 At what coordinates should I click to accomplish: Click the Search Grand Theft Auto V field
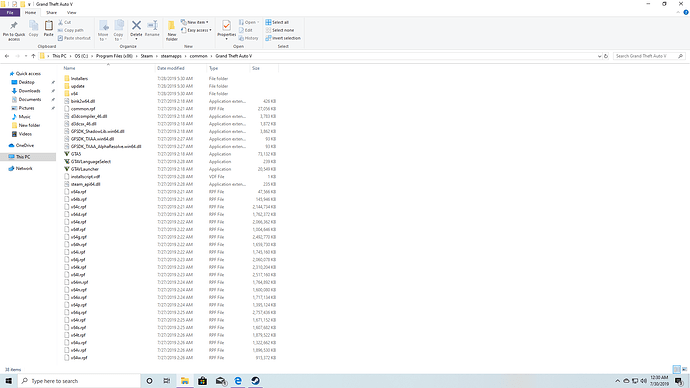tap(649, 56)
